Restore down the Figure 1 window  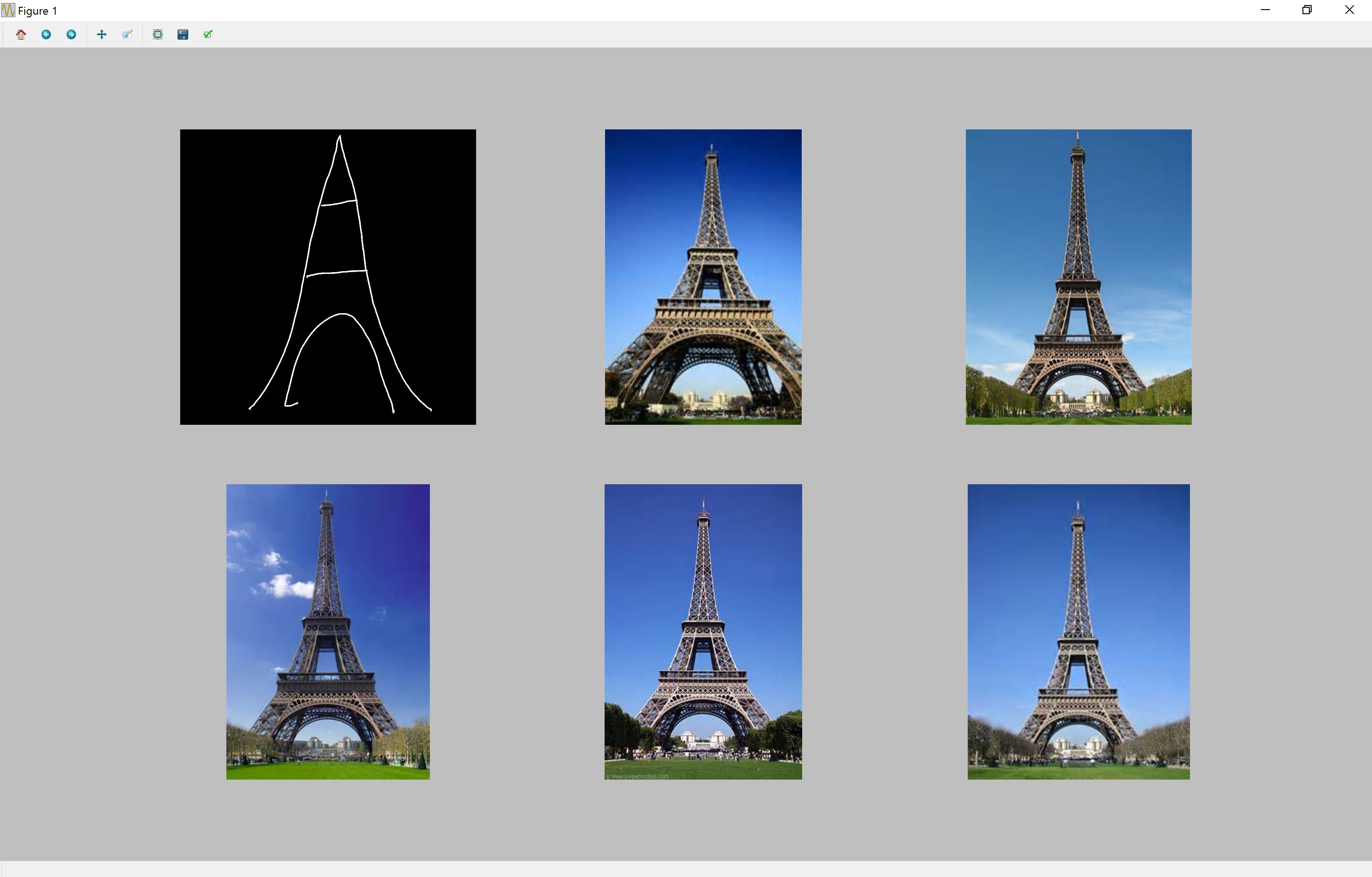pos(1307,10)
